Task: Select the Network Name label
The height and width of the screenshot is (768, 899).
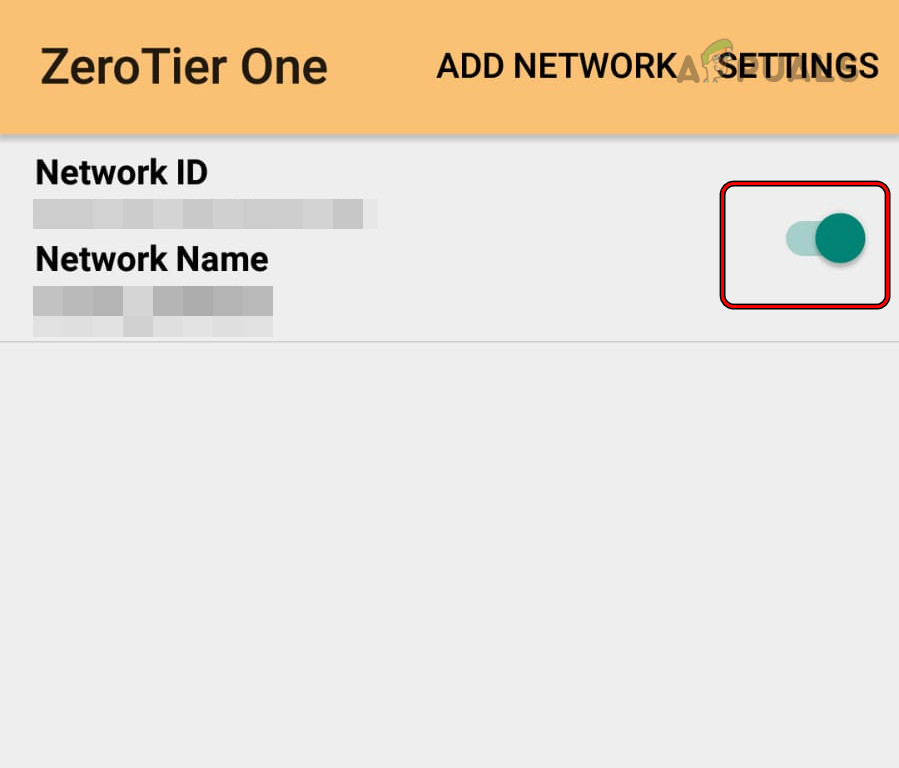Action: [x=151, y=259]
